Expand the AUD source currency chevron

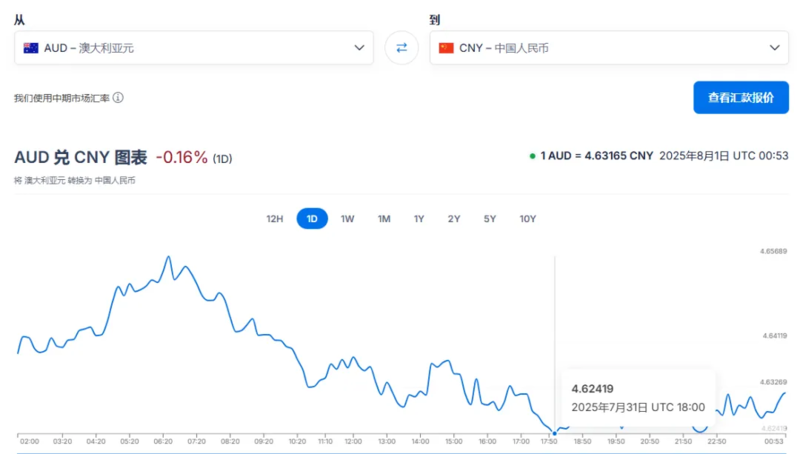click(x=359, y=47)
